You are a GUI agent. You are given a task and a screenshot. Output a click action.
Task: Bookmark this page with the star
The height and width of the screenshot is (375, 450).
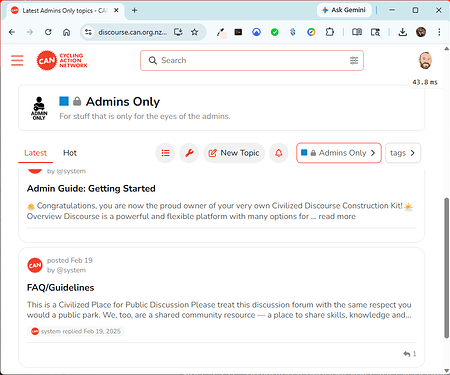(194, 32)
